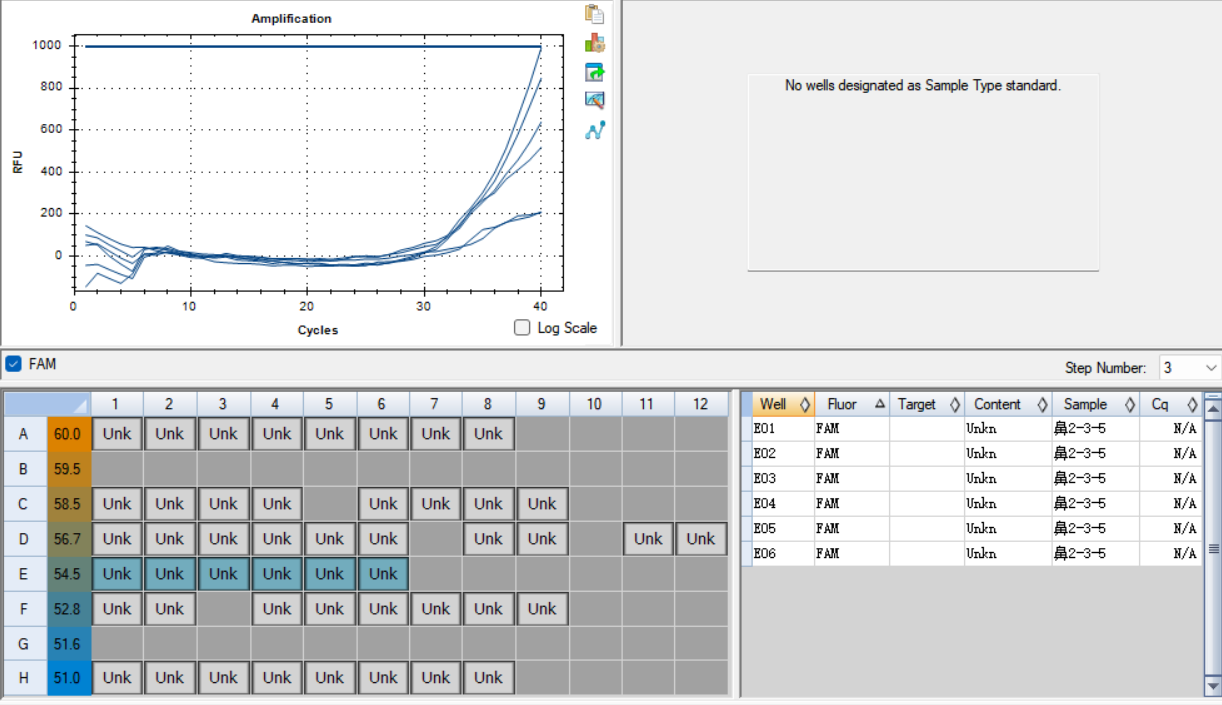Sort results by Well column header
Image resolution: width=1222 pixels, height=705 pixels.
click(x=783, y=404)
